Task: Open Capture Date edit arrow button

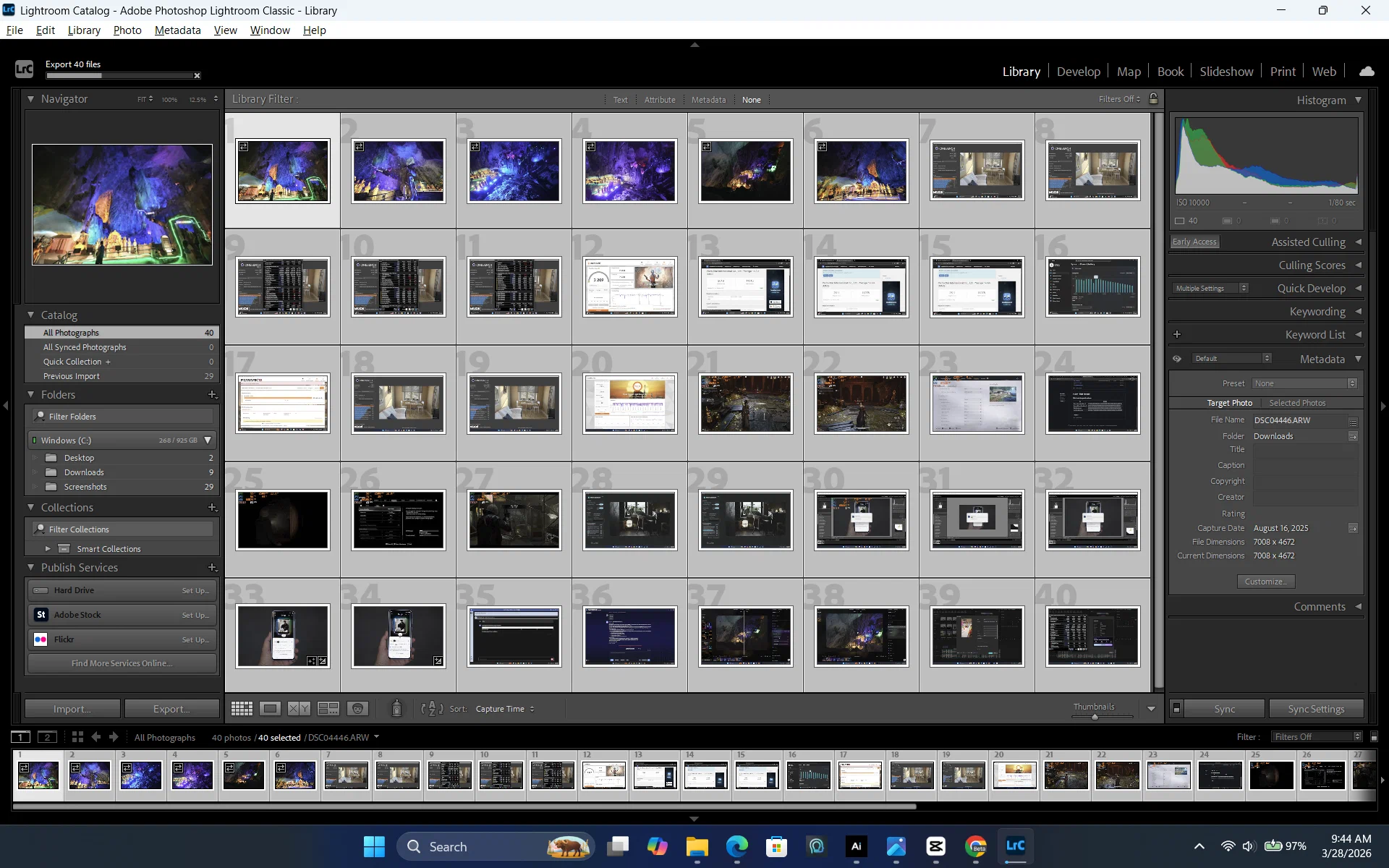Action: tap(1353, 528)
